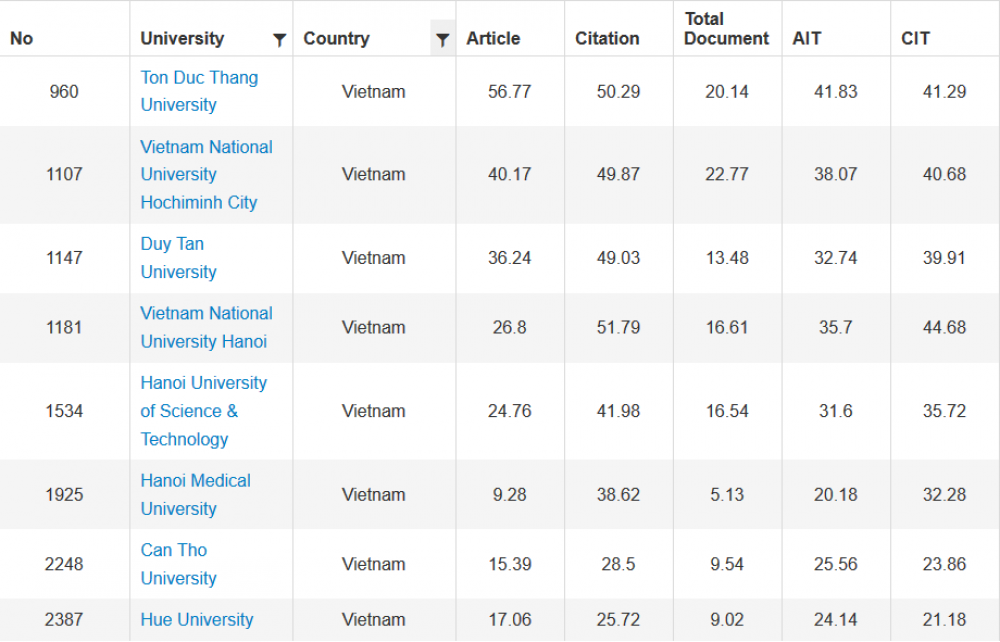
Task: Open the Hanoi Medical University link
Action: pyautogui.click(x=195, y=494)
